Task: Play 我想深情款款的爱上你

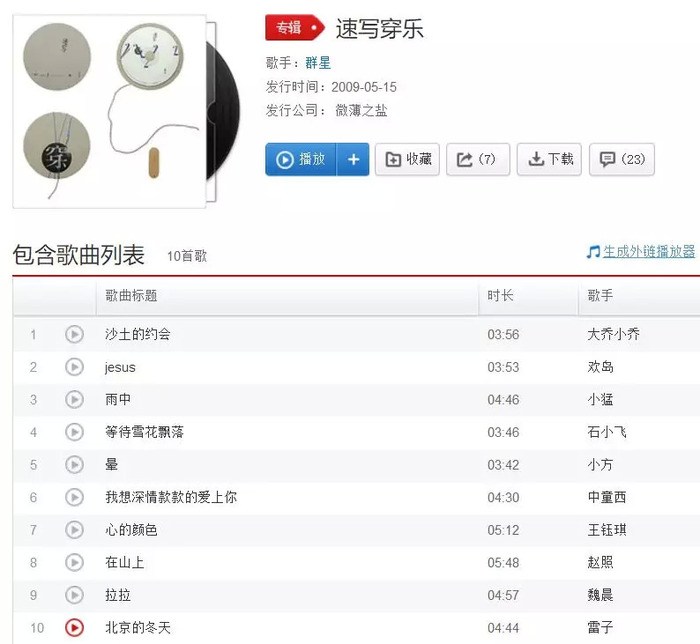Action: pyautogui.click(x=74, y=497)
